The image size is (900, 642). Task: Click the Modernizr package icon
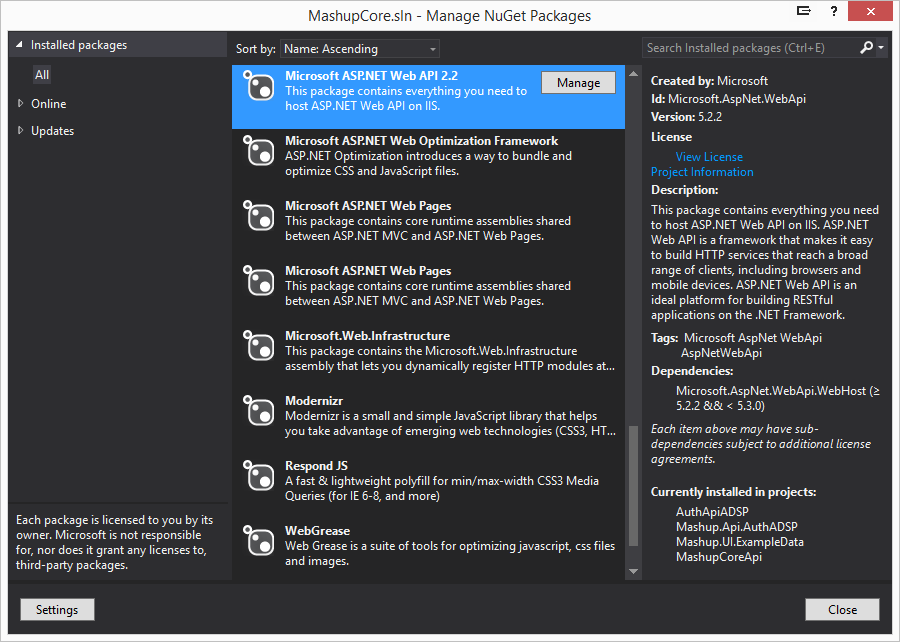(x=259, y=410)
